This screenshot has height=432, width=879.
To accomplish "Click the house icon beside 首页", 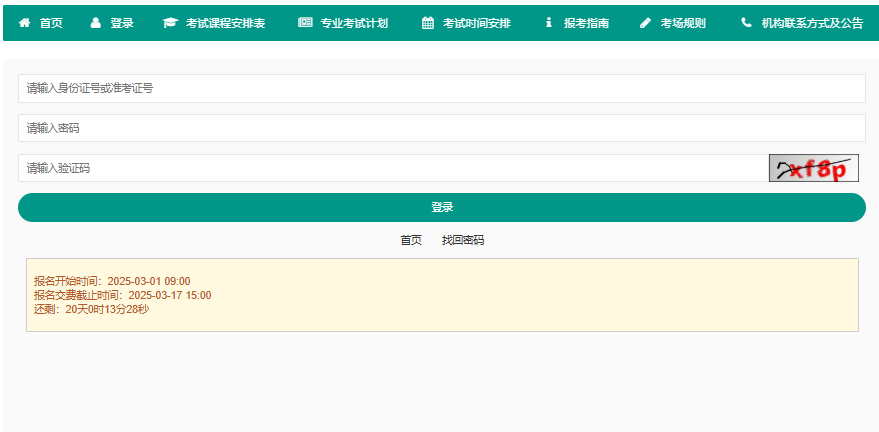I will [24, 23].
